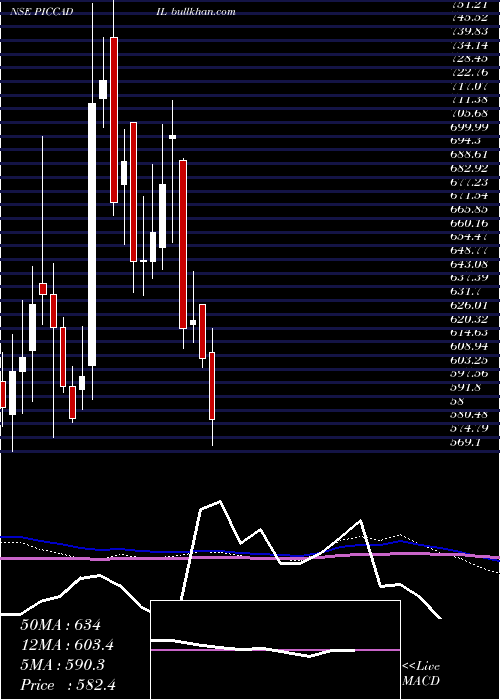Click the '12MA : 603.4' readout
Viewport: 500px width, 700px height.
coord(67,645)
